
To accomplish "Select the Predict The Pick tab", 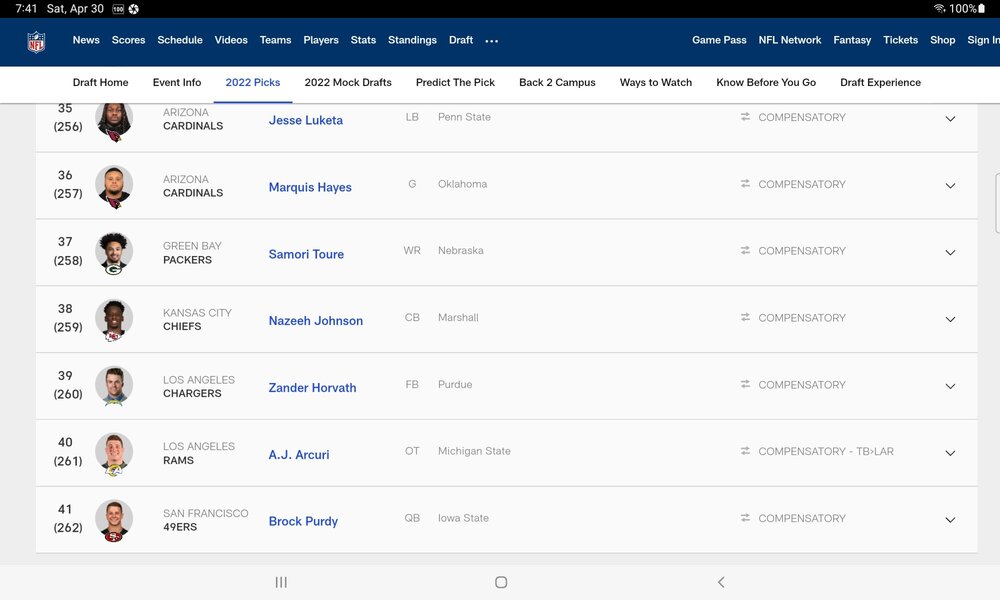I will pos(455,82).
